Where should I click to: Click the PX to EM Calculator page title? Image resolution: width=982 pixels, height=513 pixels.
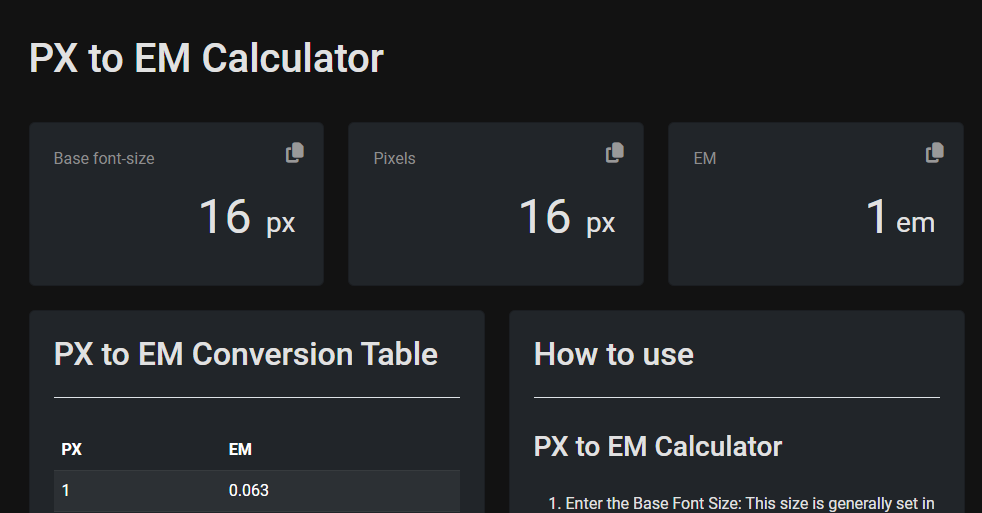206,58
